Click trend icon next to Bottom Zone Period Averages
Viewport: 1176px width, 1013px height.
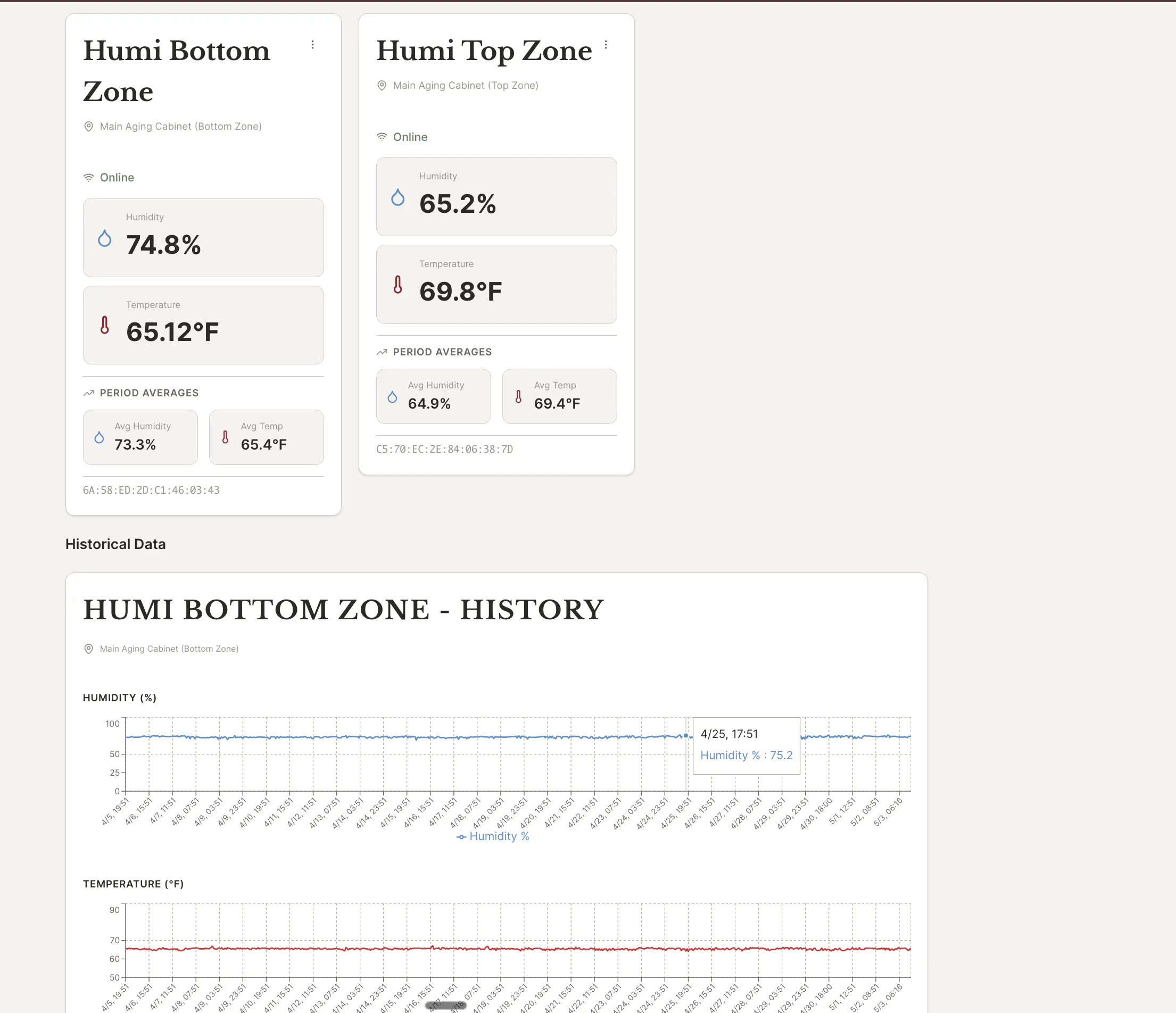88,393
